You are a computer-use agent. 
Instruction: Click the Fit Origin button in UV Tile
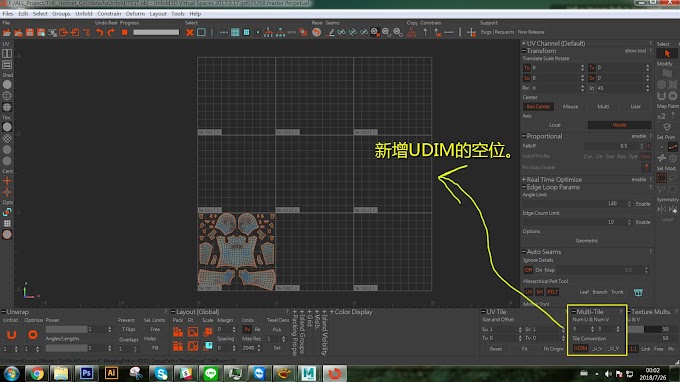point(553,349)
